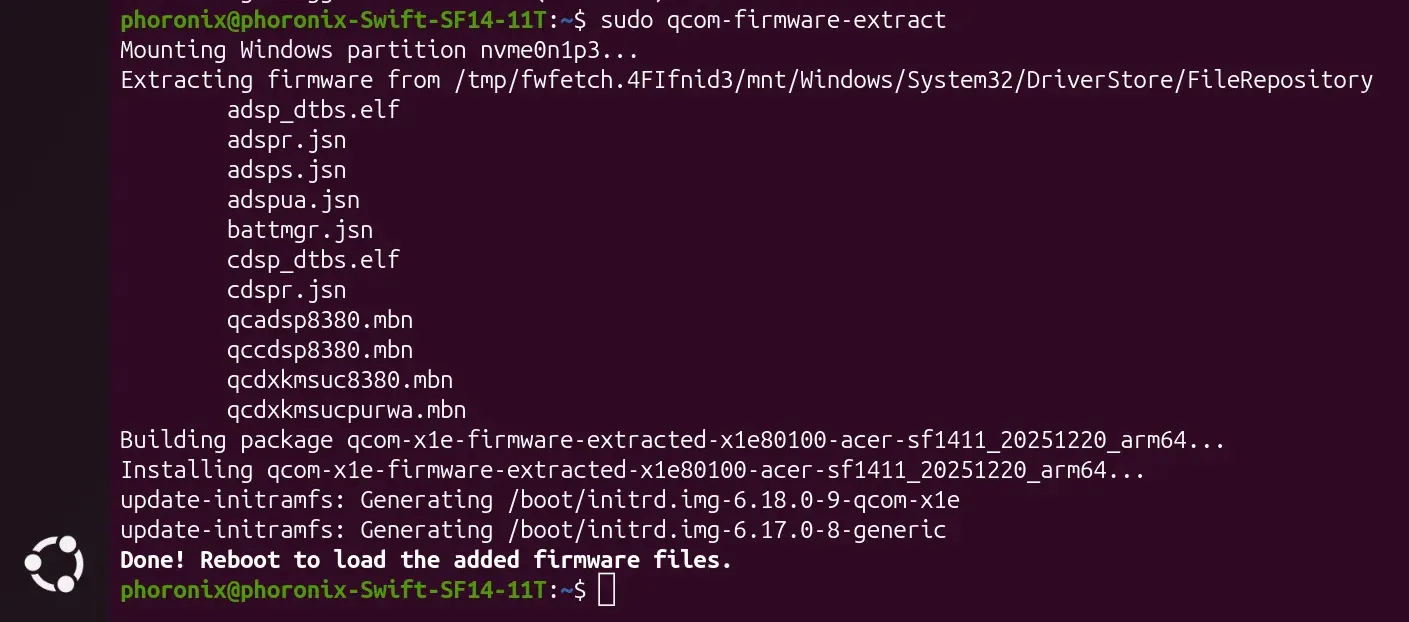Click the Ubuntu logo in the dock
The height and width of the screenshot is (622, 1409).
(x=54, y=564)
